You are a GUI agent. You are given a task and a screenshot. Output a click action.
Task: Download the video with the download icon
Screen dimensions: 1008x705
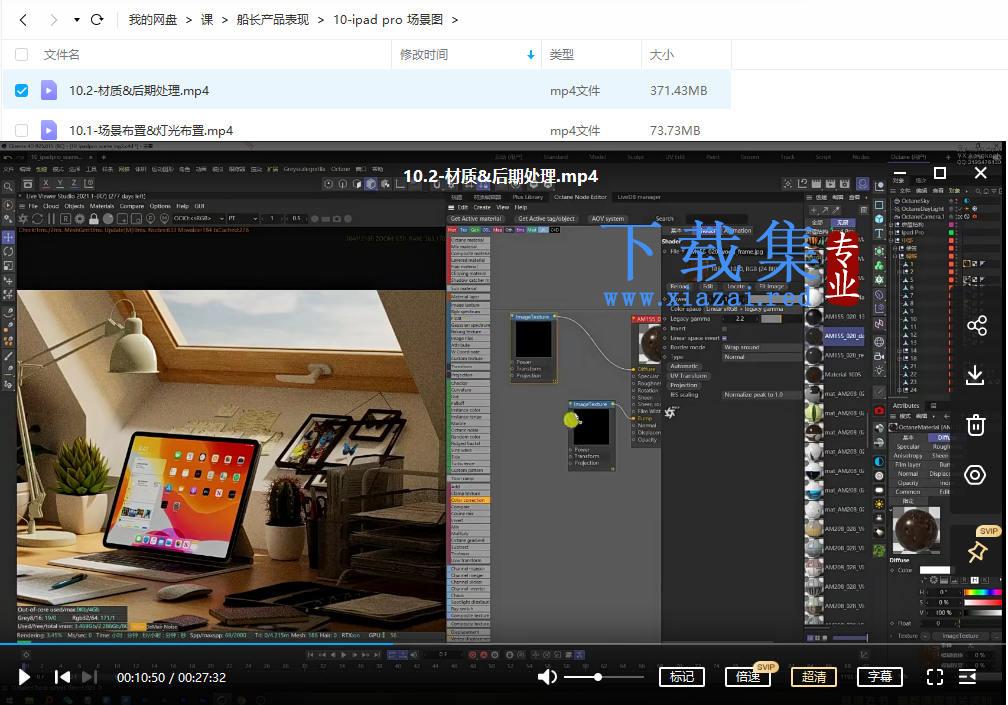click(x=975, y=375)
